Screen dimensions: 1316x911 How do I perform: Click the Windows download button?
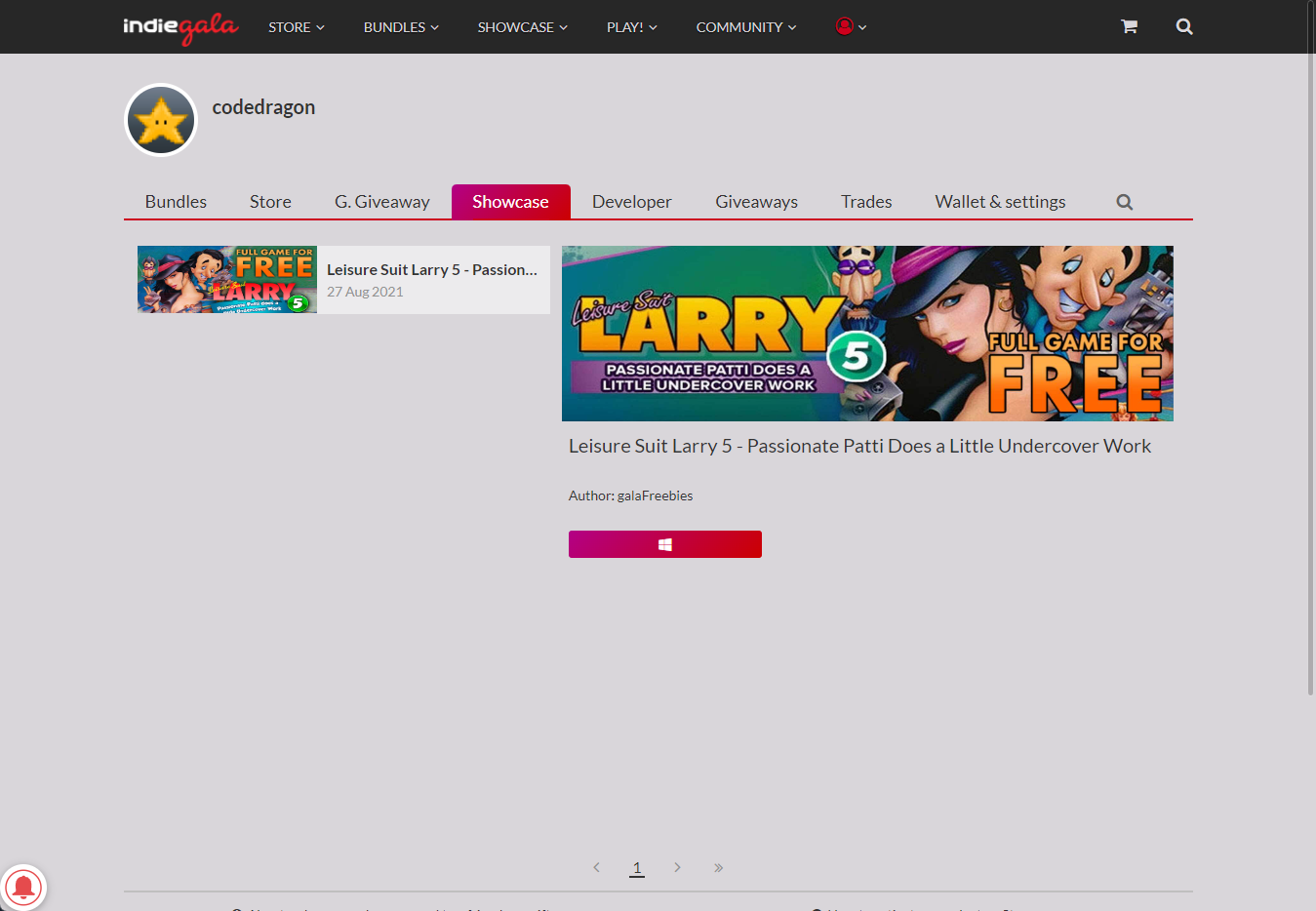pos(665,544)
